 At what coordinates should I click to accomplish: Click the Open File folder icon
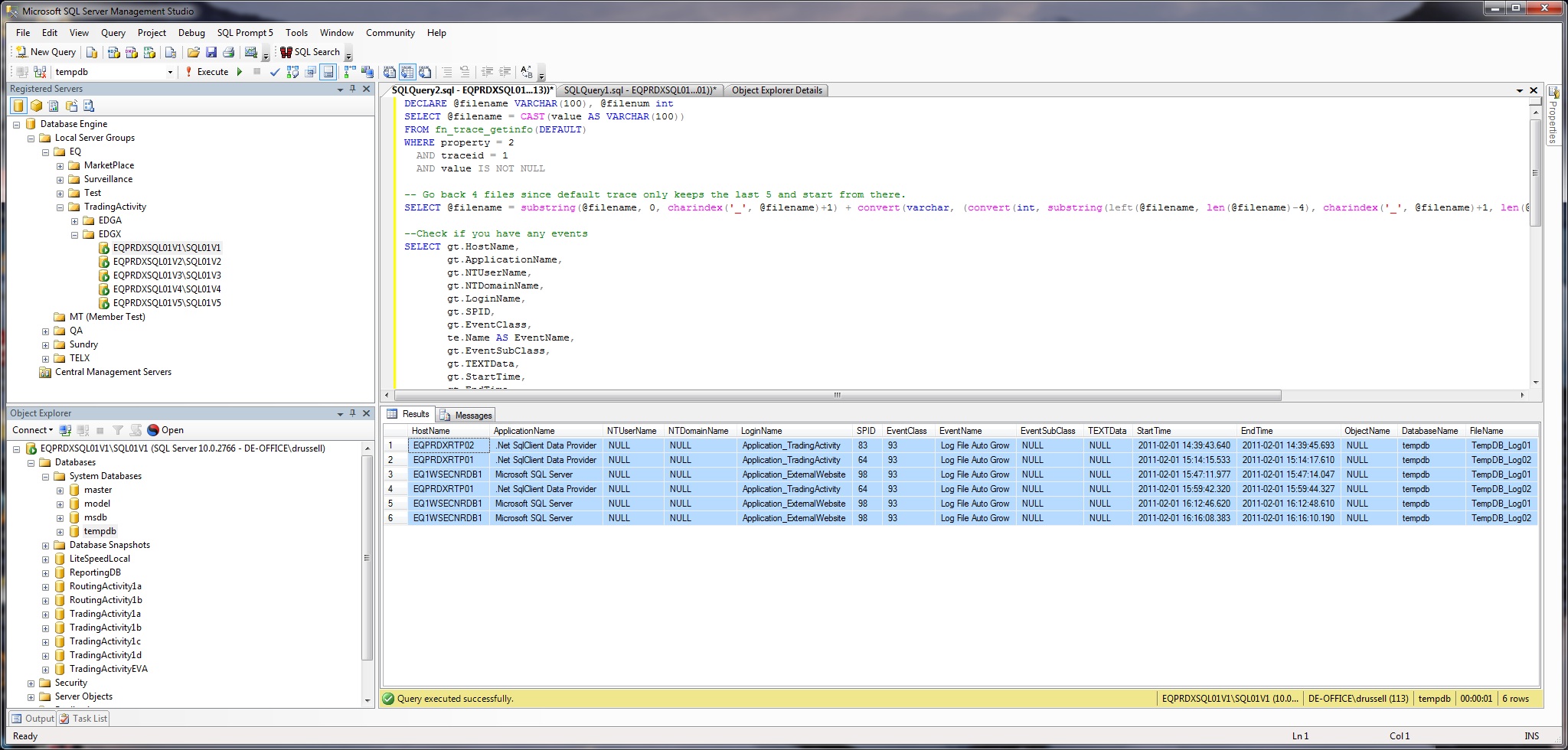[193, 52]
